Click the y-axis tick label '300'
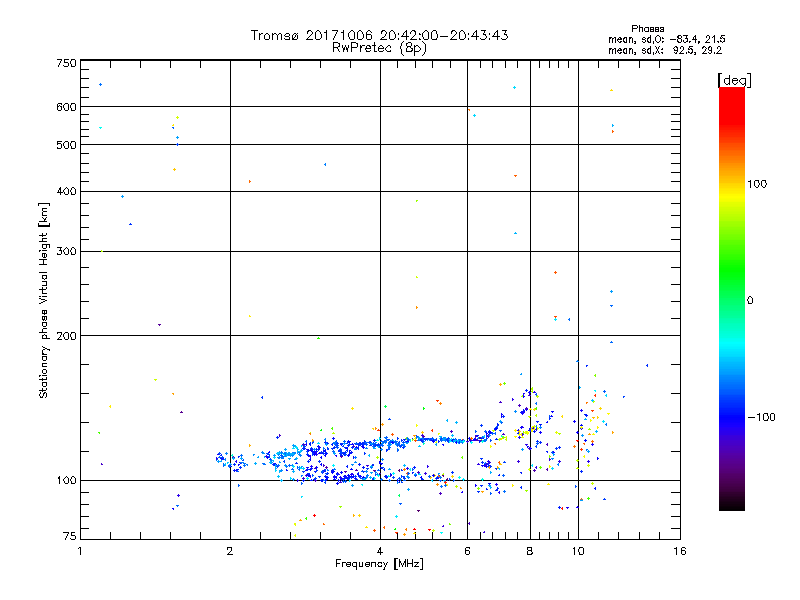The width and height of the screenshot is (800, 600). click(66, 251)
